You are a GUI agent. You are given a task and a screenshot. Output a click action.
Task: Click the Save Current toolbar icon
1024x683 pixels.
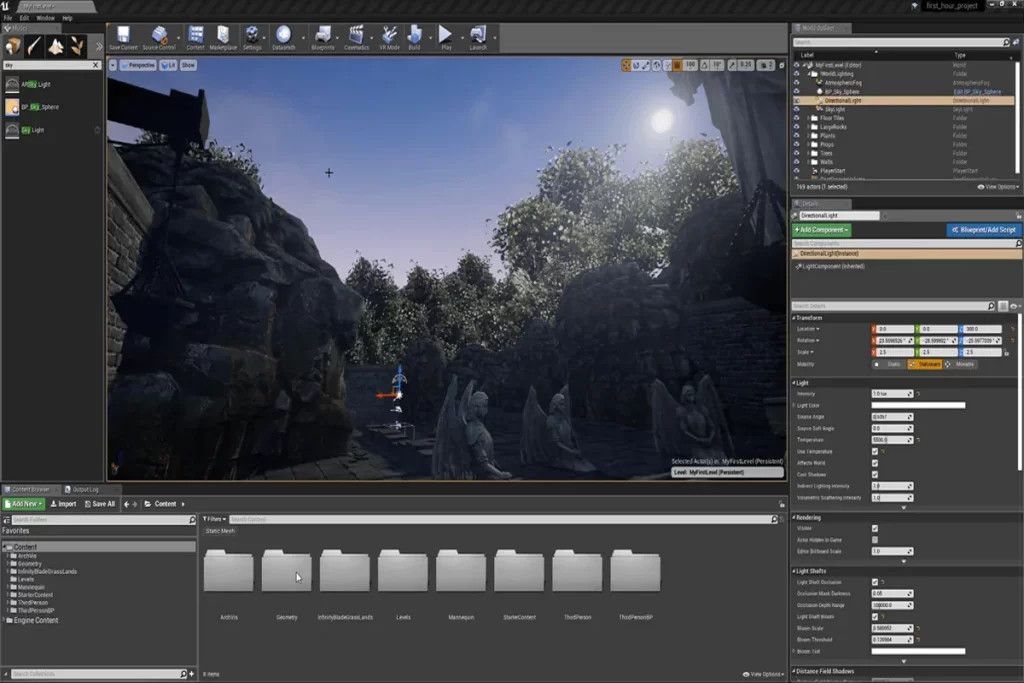(123, 37)
